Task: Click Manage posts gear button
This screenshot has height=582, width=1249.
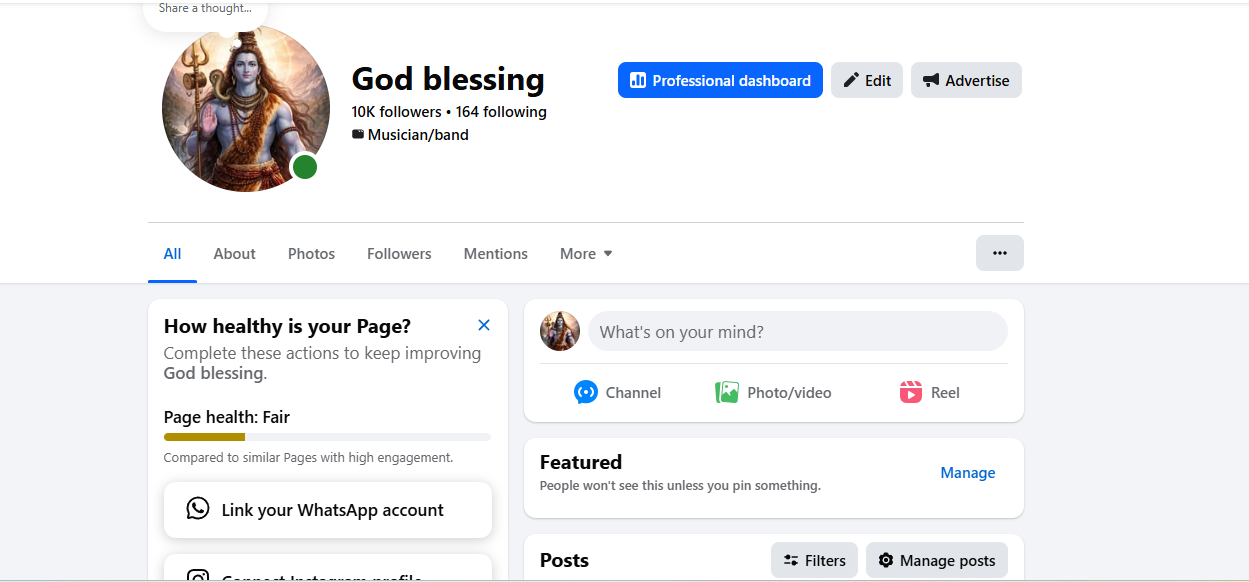Action: (936, 560)
